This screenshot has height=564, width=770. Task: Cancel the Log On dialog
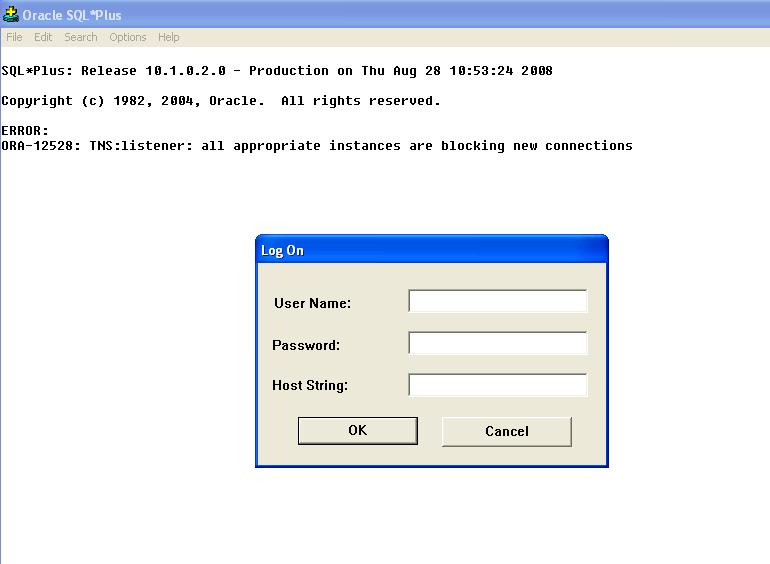point(506,431)
